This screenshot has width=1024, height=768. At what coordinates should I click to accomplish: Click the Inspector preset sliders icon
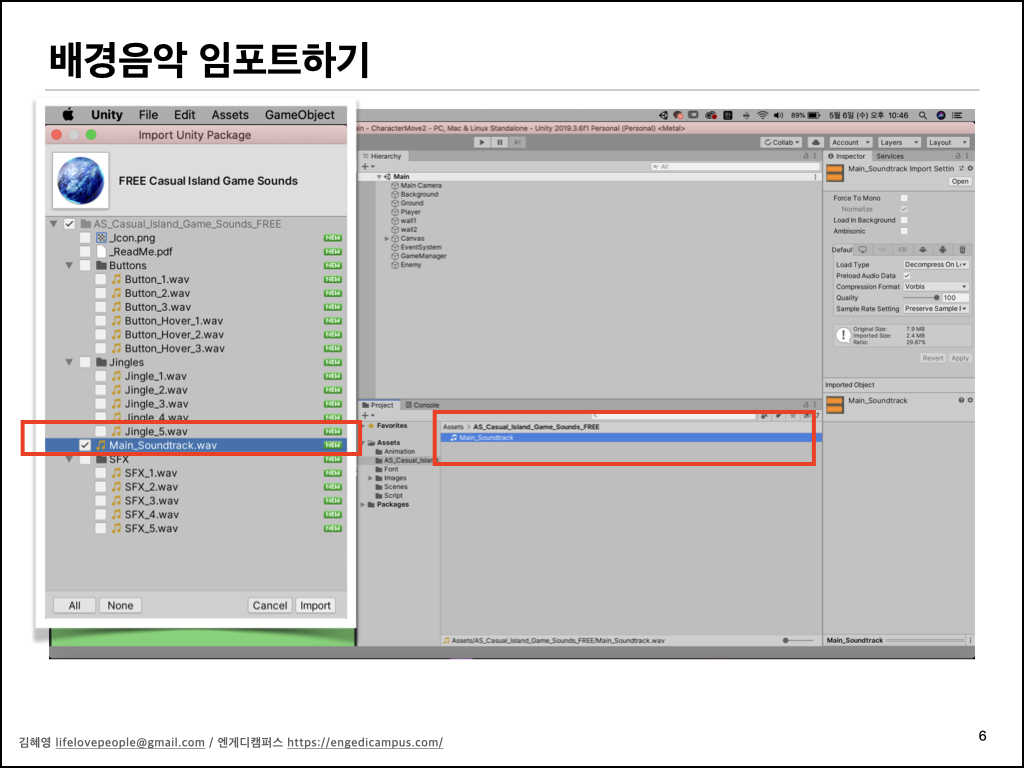coord(961,168)
